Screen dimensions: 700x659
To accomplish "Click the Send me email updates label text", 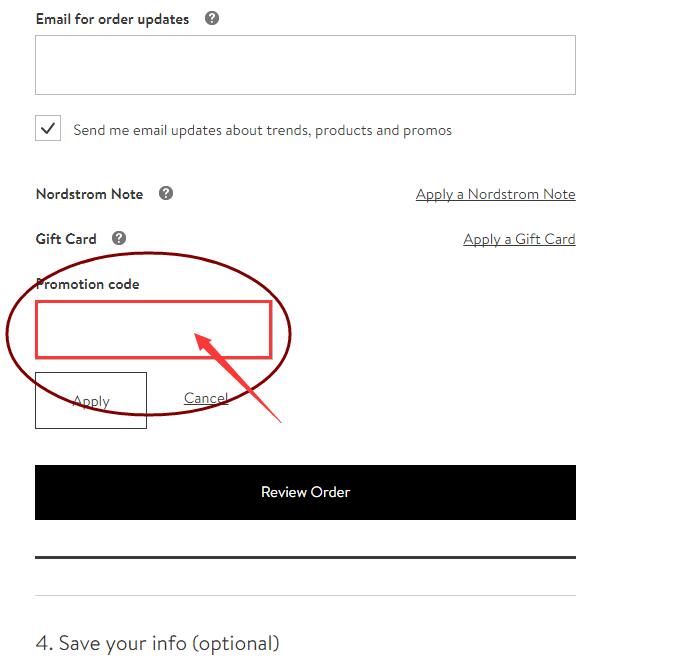I will (x=262, y=130).
